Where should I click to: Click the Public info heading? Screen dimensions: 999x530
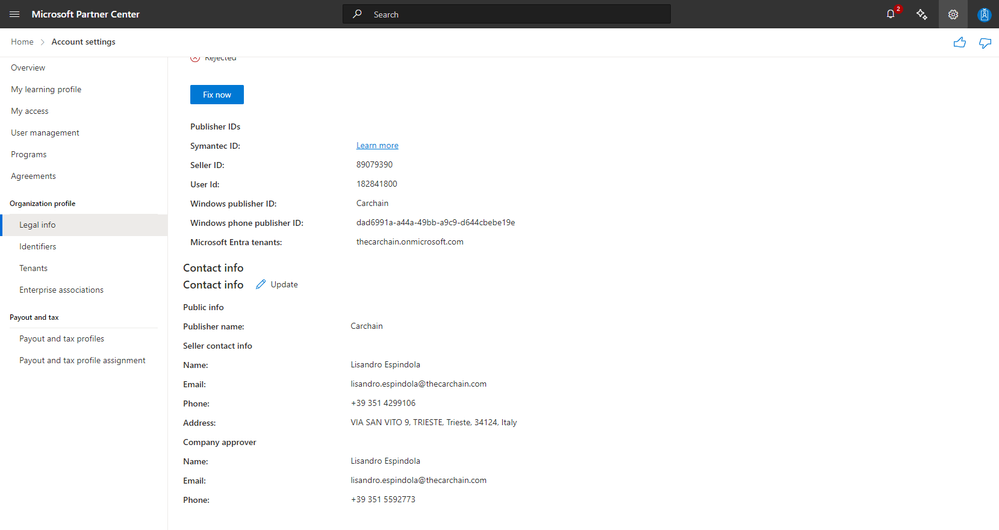[x=203, y=307]
